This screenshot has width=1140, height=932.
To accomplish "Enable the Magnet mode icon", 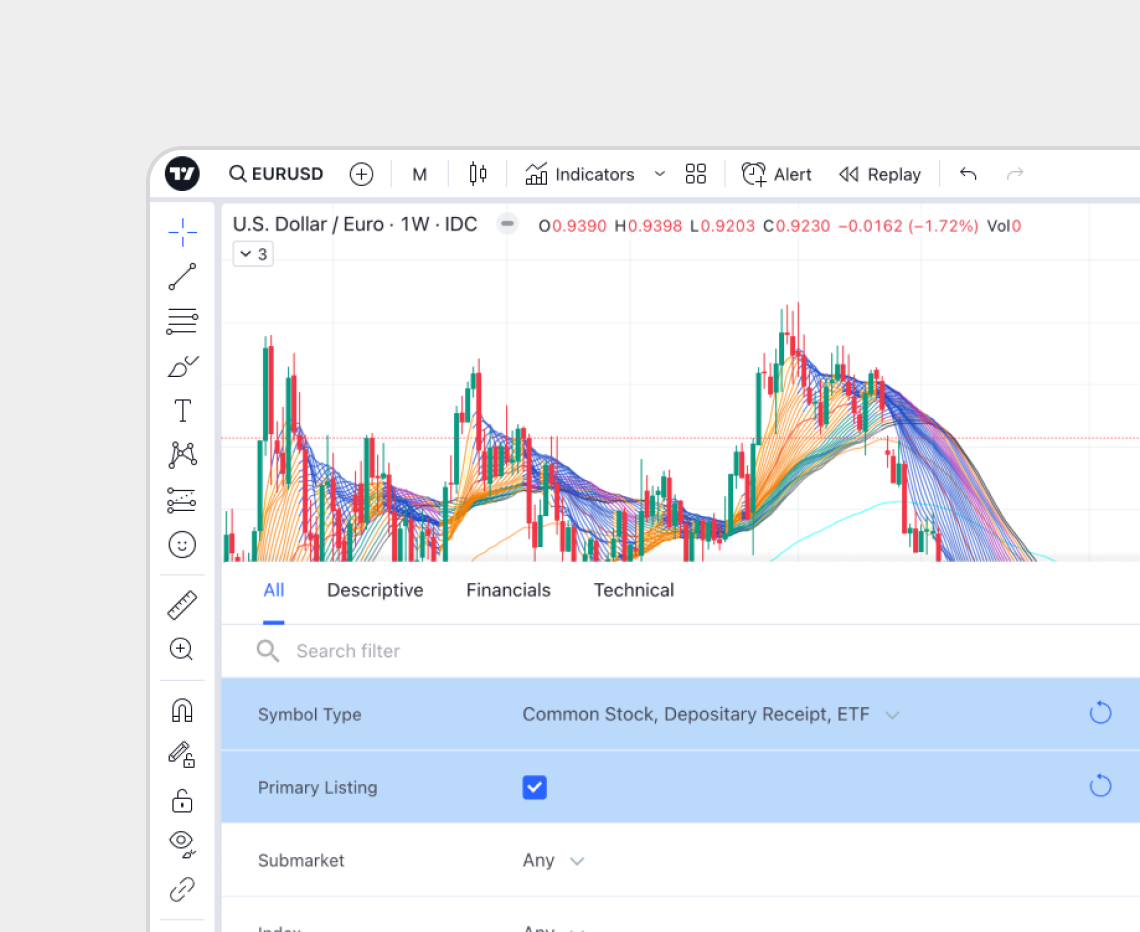I will pos(182,710).
